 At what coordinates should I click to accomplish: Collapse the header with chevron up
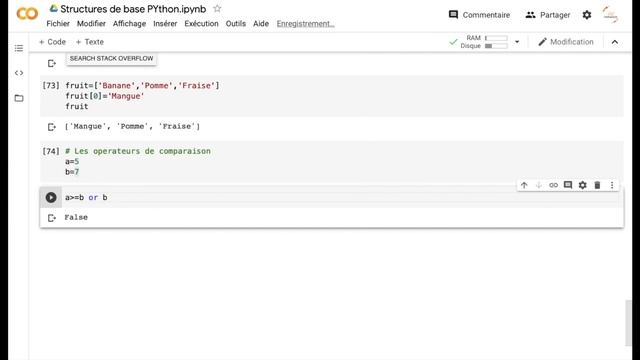click(615, 42)
